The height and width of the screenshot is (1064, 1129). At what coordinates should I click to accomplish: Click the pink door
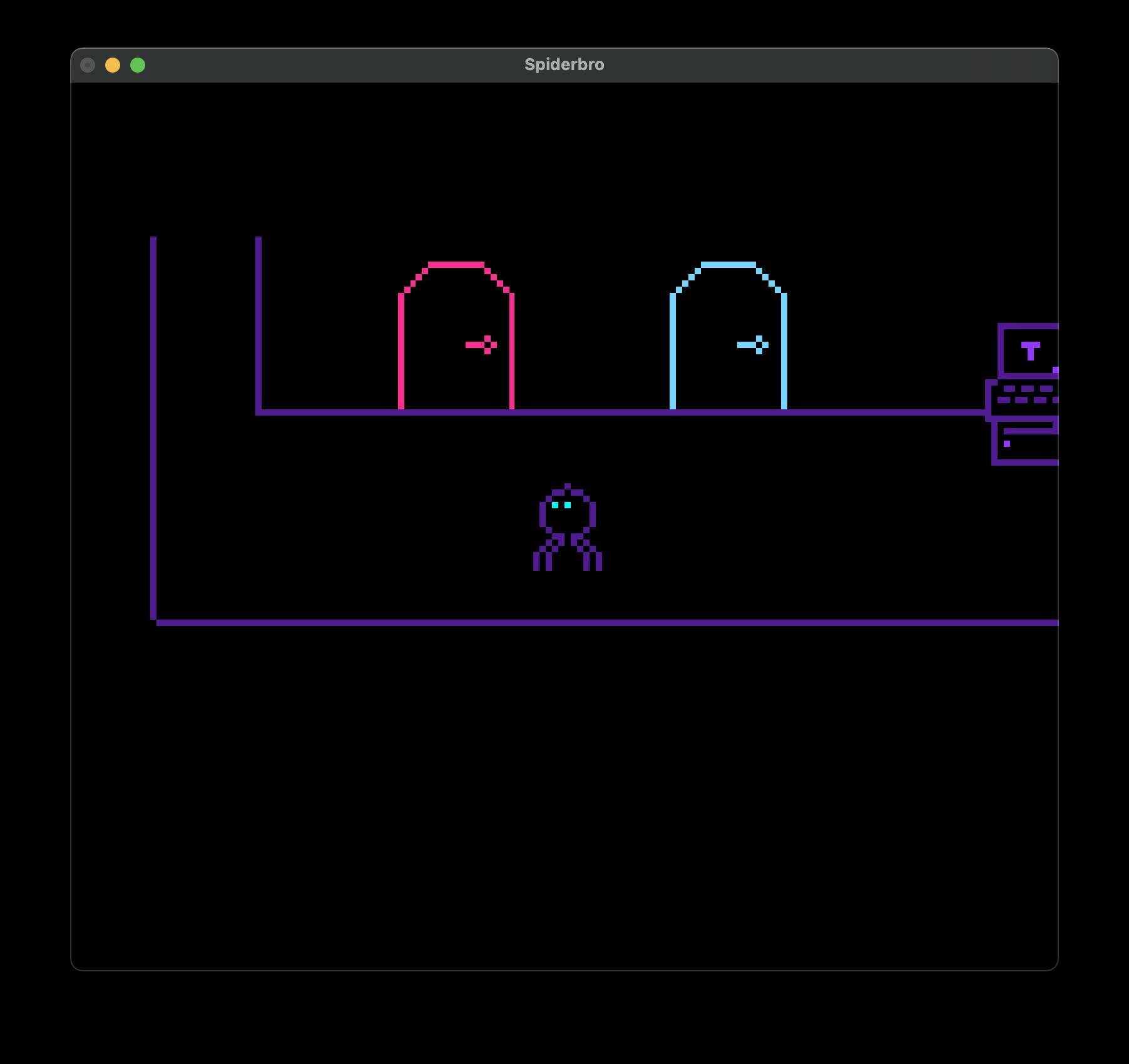pyautogui.click(x=456, y=338)
